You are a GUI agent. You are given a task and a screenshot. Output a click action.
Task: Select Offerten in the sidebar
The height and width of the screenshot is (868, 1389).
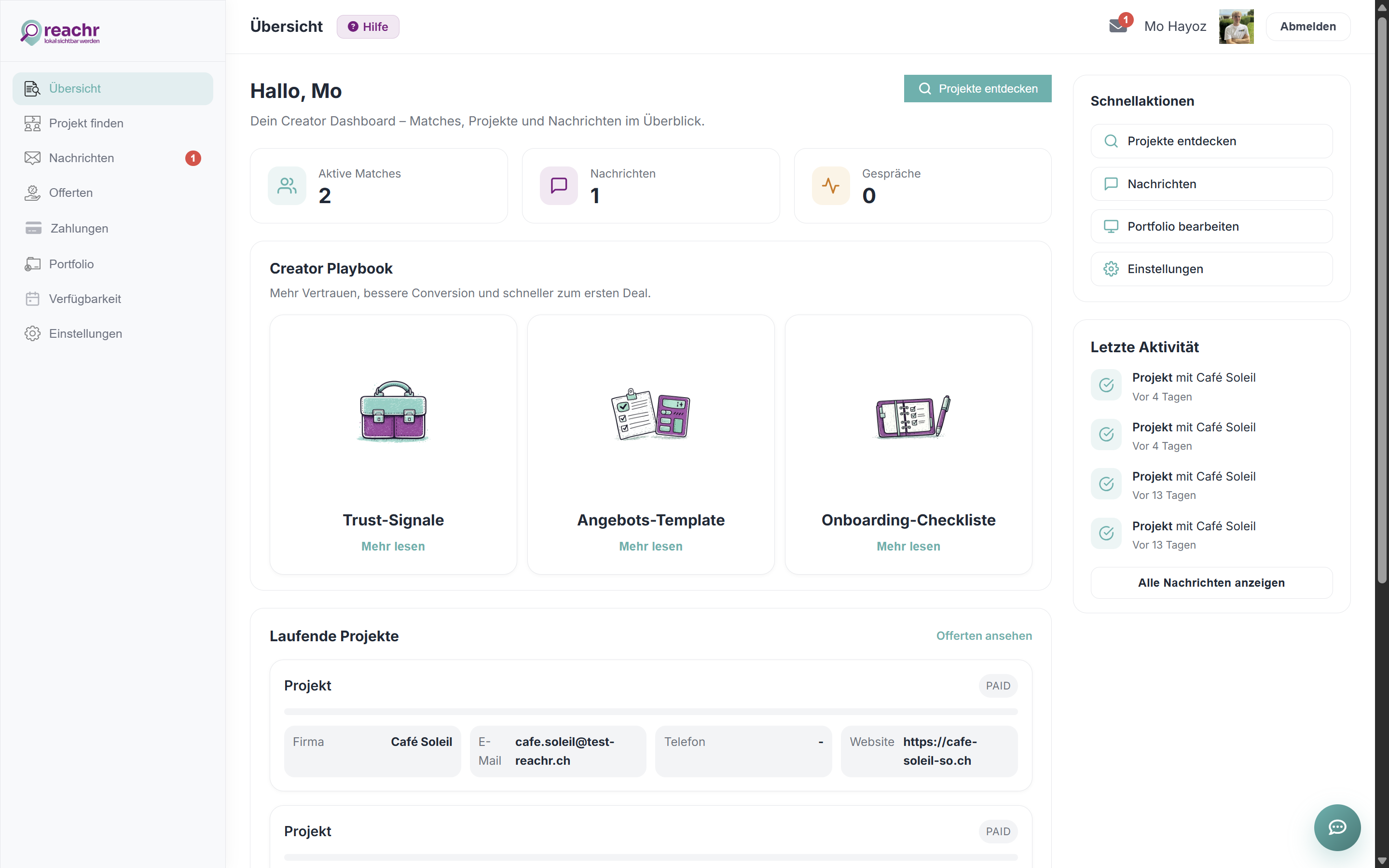pyautogui.click(x=112, y=193)
